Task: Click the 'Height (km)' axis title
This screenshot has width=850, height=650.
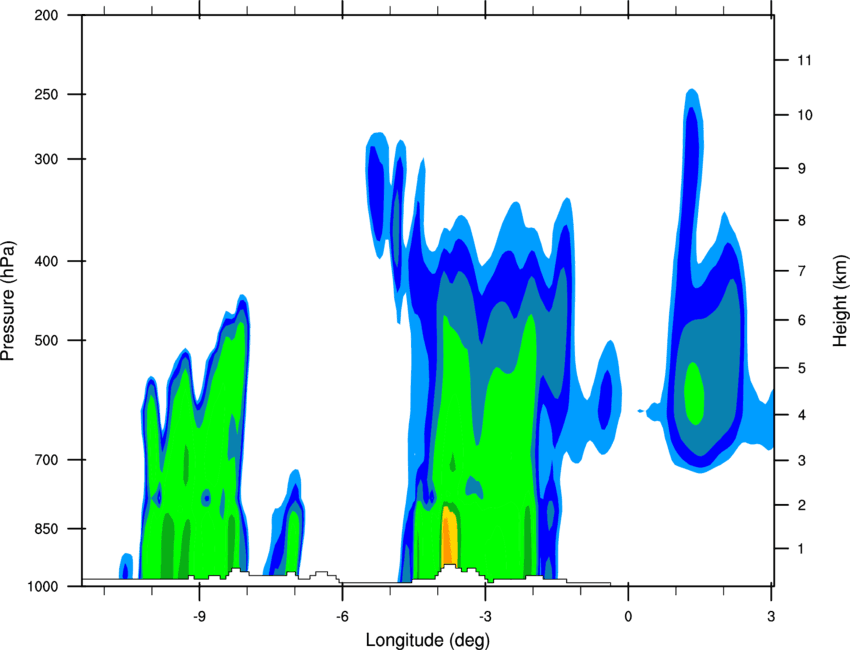Action: click(840, 301)
